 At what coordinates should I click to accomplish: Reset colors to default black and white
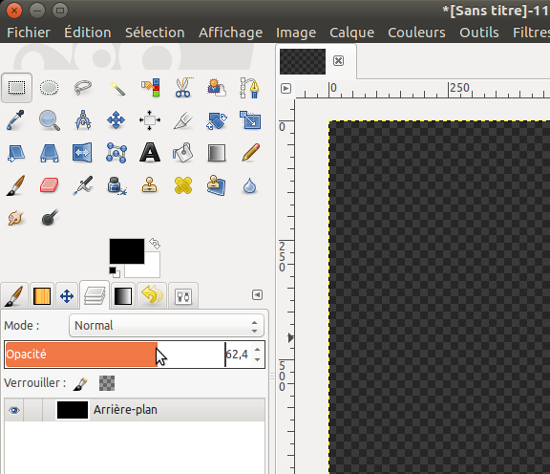click(114, 272)
